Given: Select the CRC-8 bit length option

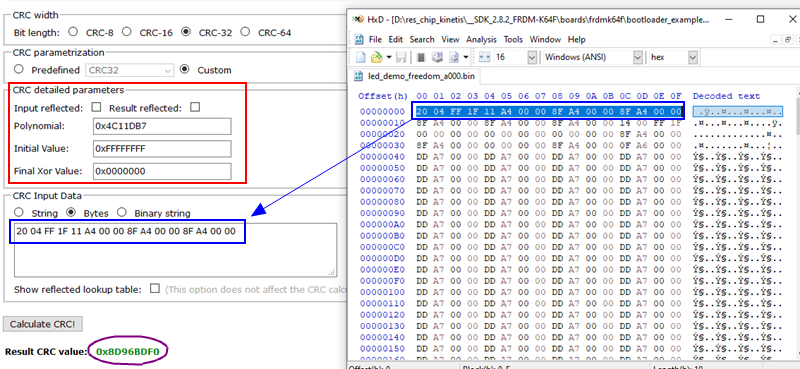Looking at the screenshot, I should pos(73,32).
